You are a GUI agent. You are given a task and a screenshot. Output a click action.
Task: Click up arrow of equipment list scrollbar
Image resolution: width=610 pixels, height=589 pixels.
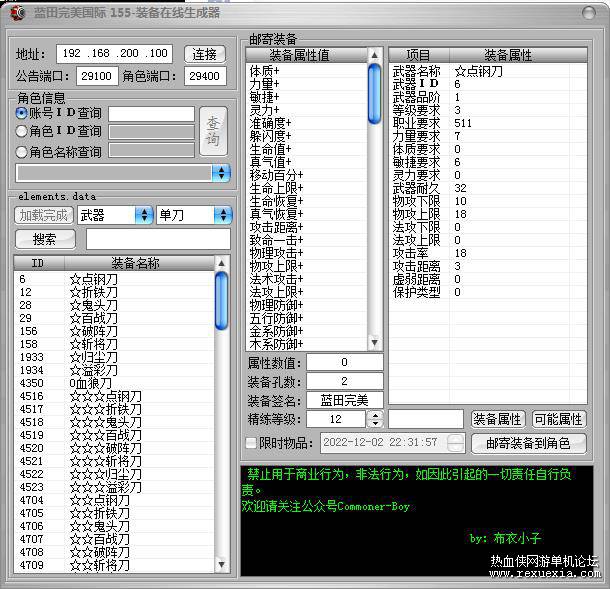(x=221, y=263)
